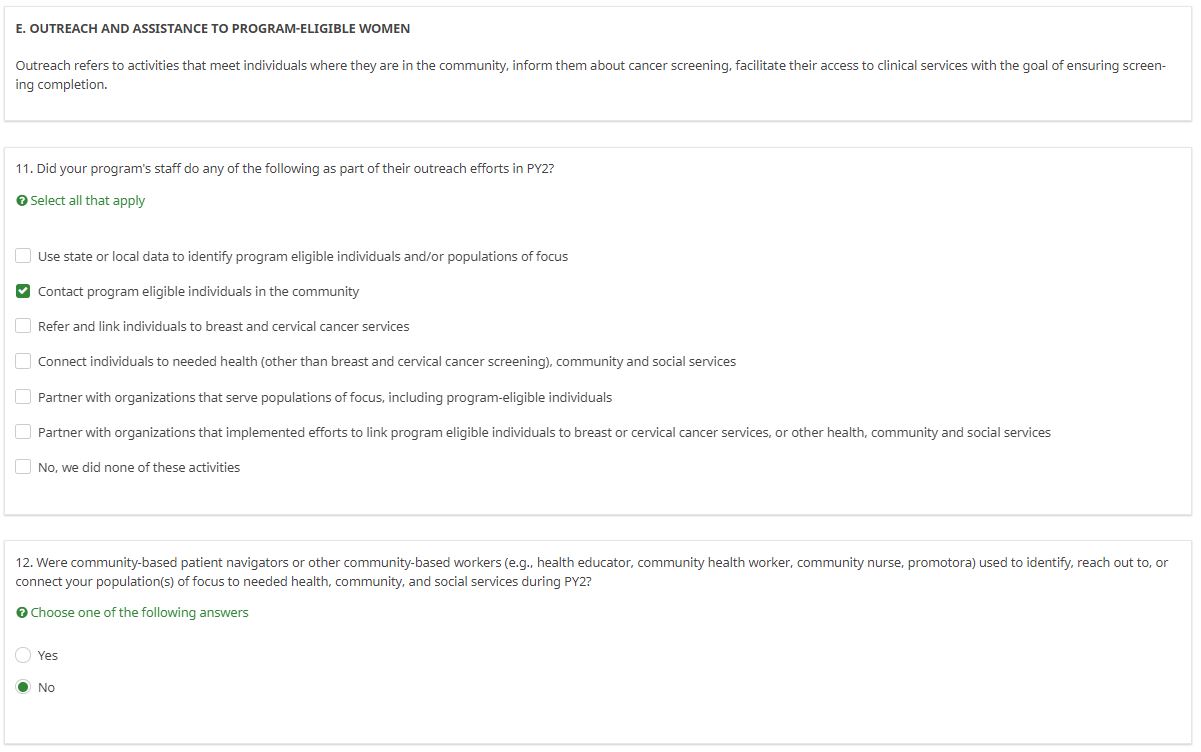This screenshot has width=1201, height=752.
Task: Click the help icon beside 'Select all that apply'
Action: coord(22,201)
